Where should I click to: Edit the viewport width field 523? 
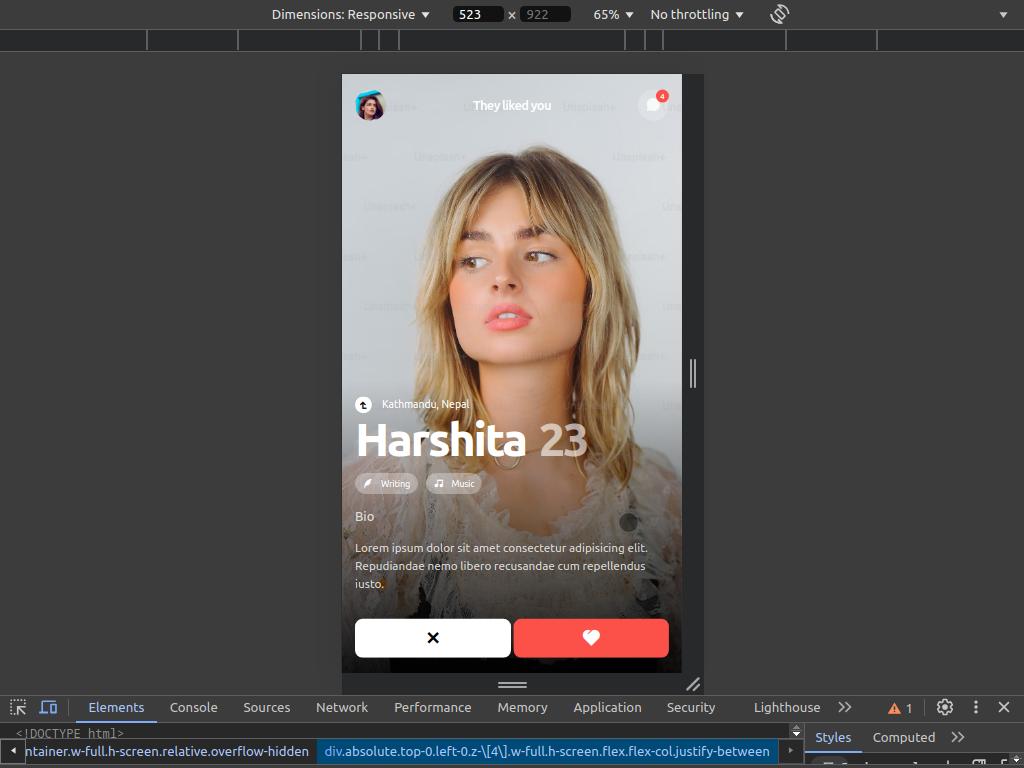click(478, 14)
